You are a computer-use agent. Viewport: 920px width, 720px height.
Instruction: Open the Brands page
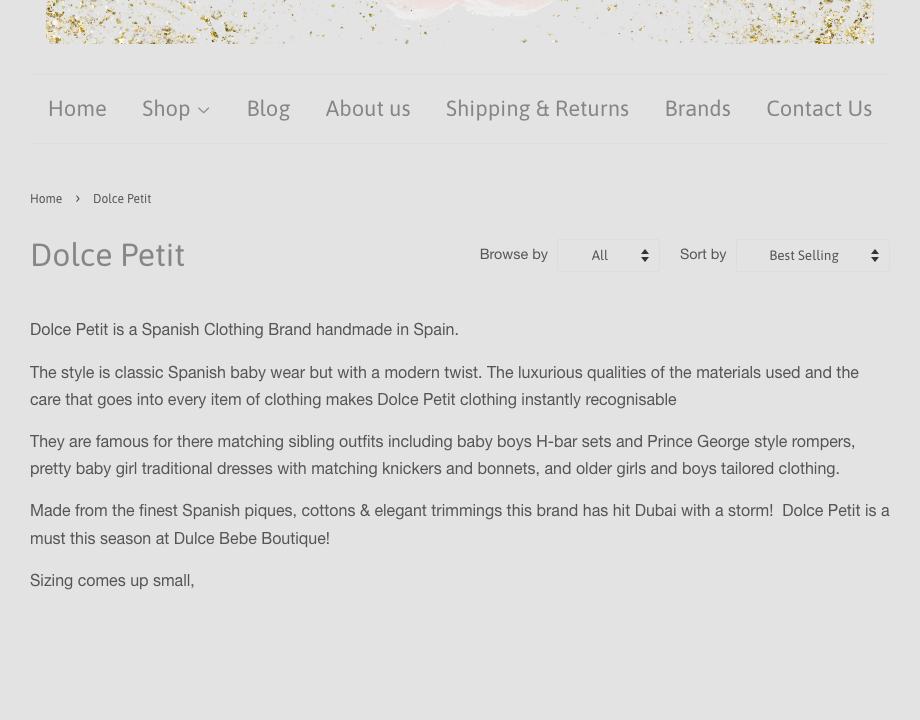698,109
